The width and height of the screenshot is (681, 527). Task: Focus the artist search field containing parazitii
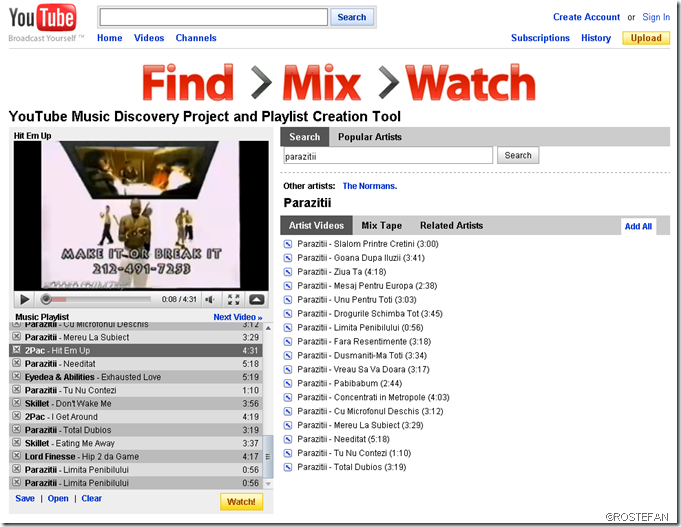tap(388, 156)
